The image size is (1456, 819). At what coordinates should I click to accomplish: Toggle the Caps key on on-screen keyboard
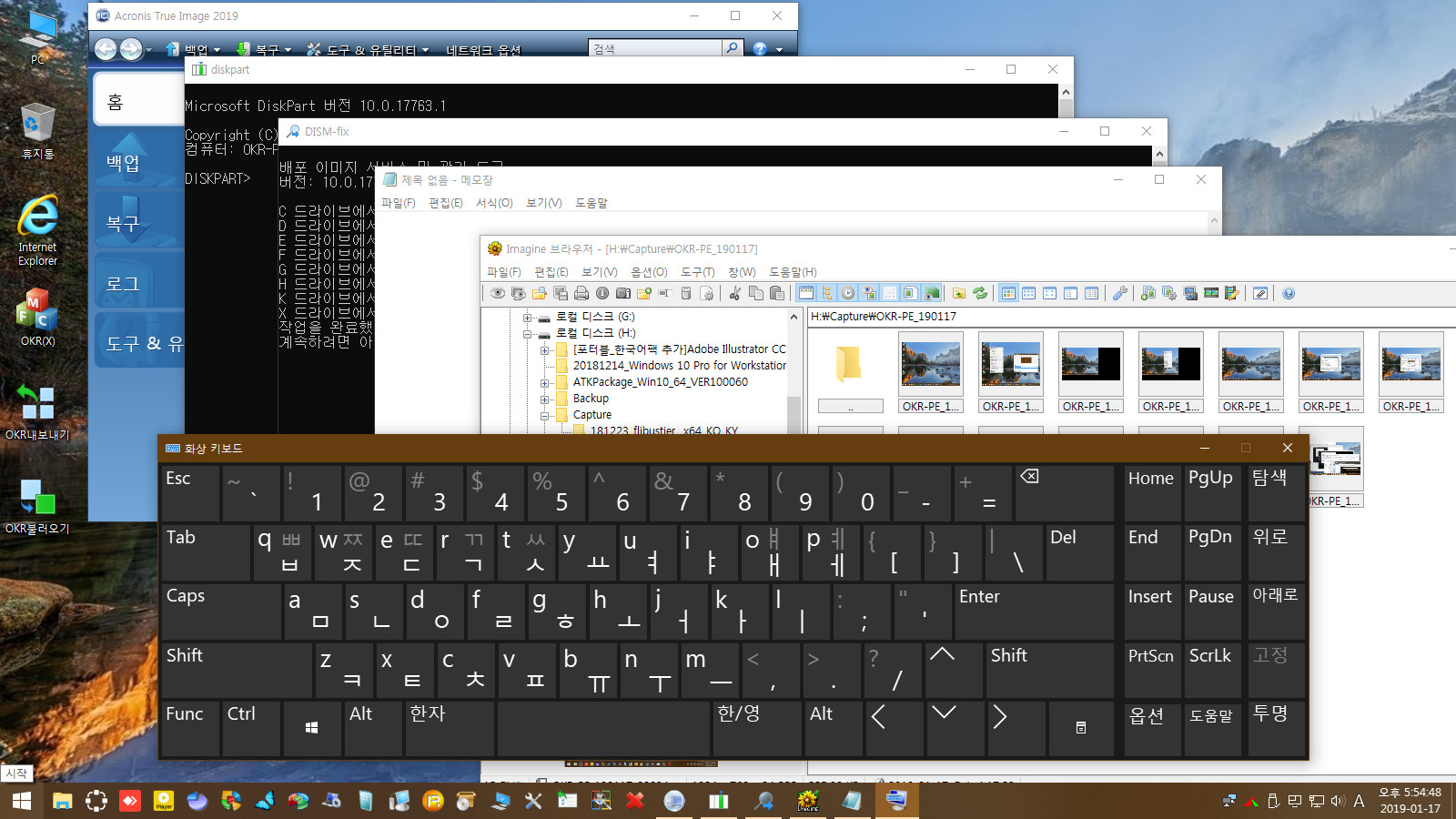pos(219,610)
